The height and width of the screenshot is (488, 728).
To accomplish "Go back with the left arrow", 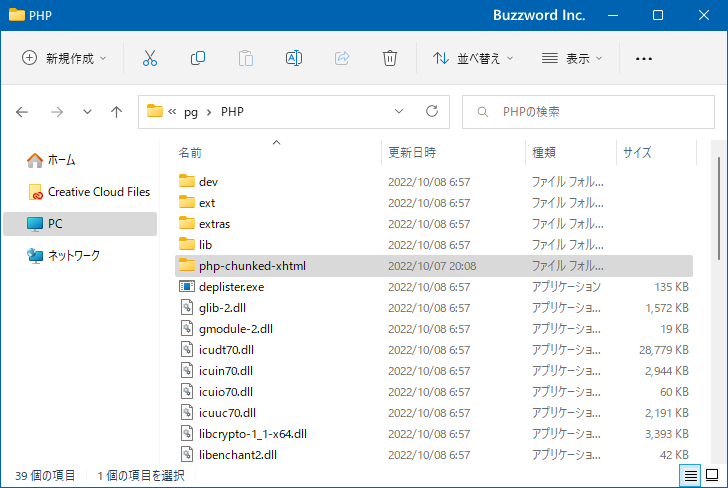I will 22,112.
